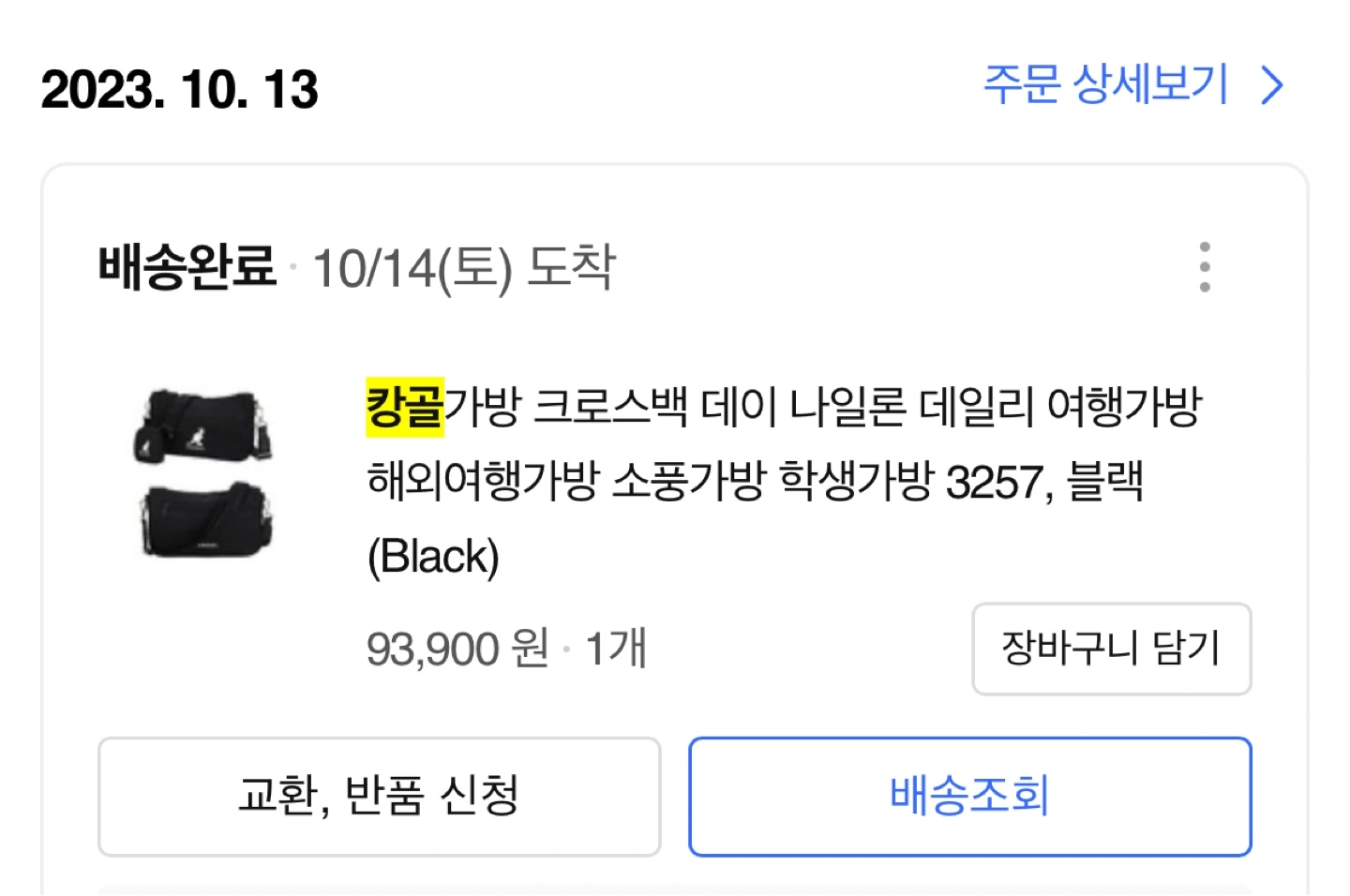
Task: Click the white kangaroo logo on bag
Action: (x=195, y=439)
